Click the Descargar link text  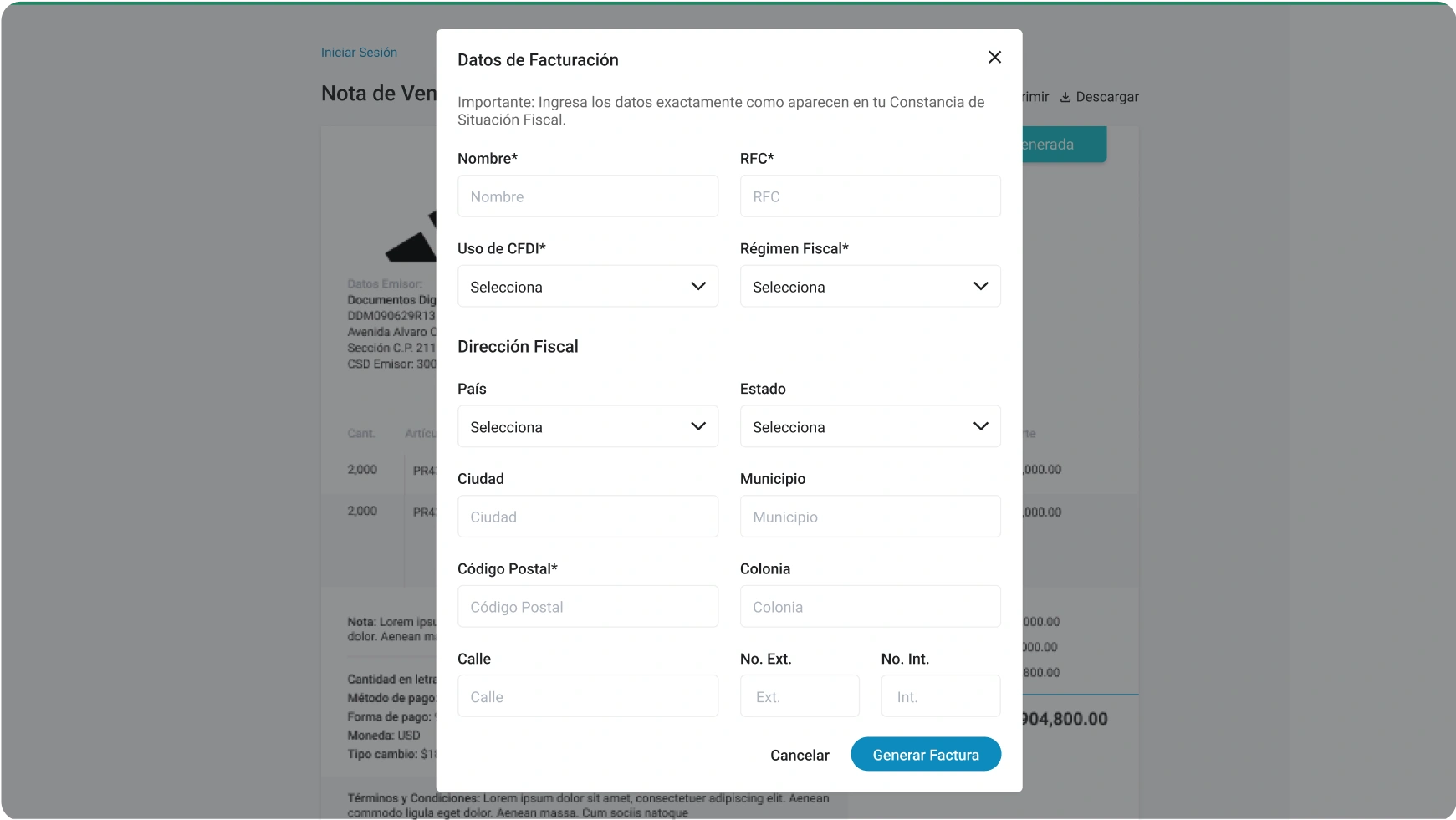coord(1107,97)
